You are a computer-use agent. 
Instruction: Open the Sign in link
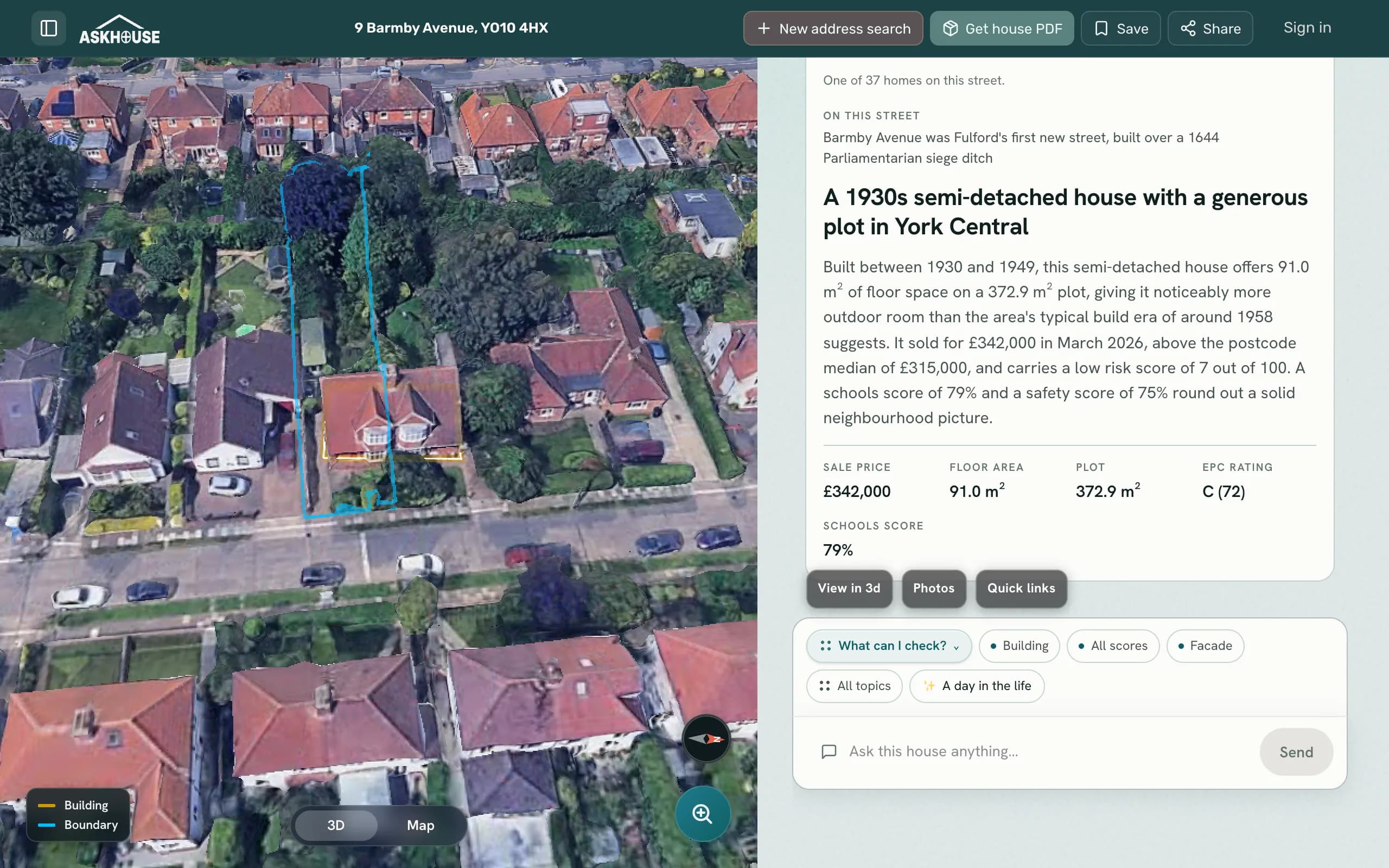[x=1307, y=28]
